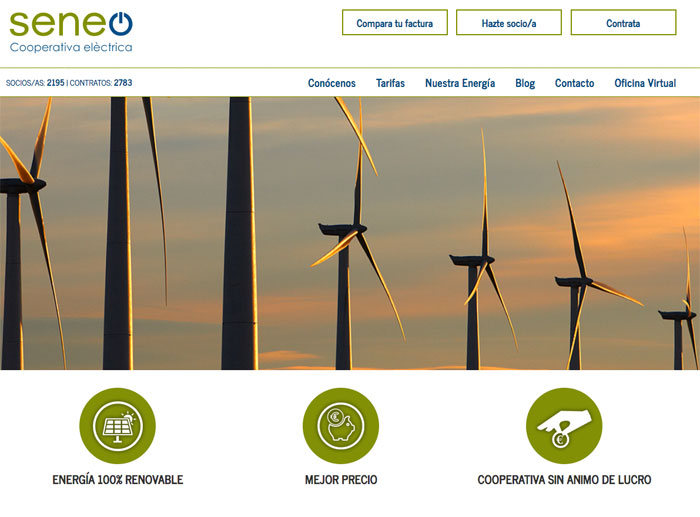Open the Contacto page
This screenshot has height=517, width=700.
coord(575,83)
